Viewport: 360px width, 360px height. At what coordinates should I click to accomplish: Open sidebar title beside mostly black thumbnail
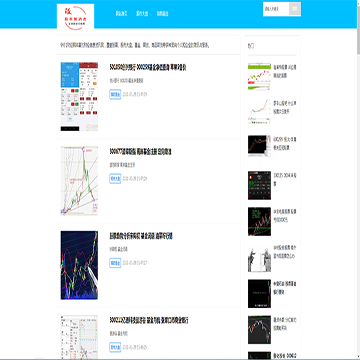[285, 288]
